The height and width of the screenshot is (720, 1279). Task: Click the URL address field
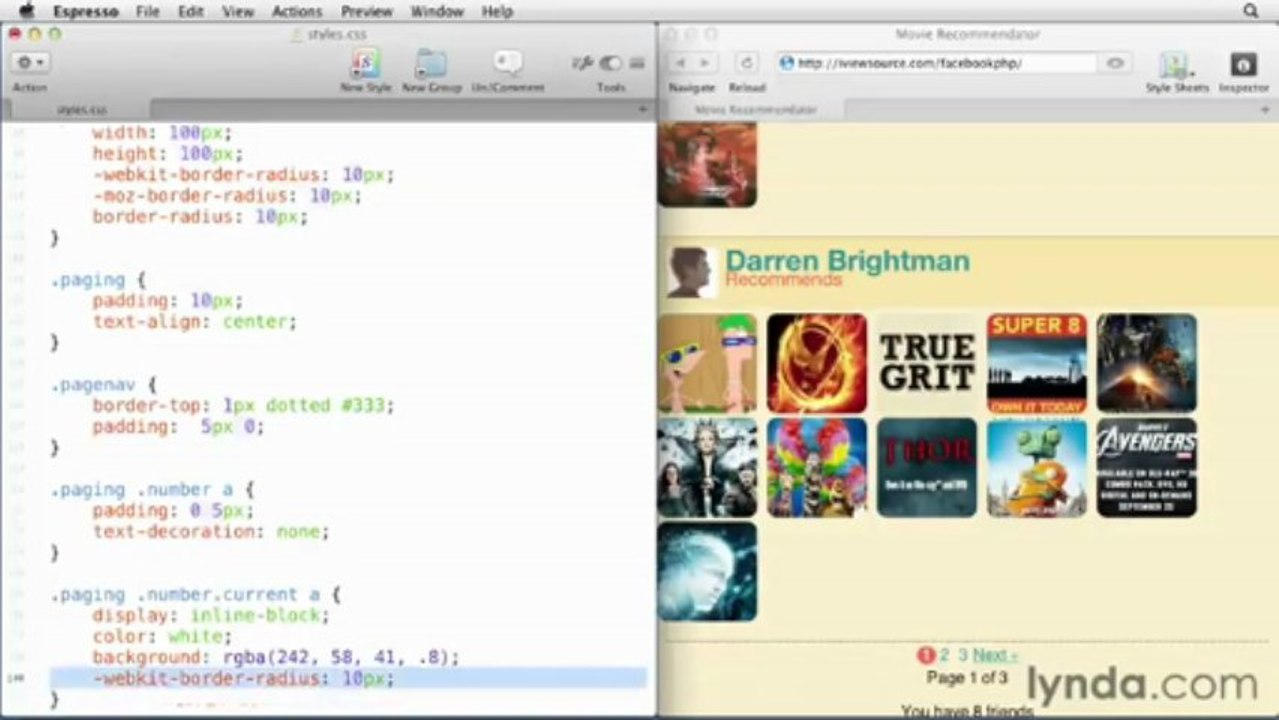pos(938,63)
